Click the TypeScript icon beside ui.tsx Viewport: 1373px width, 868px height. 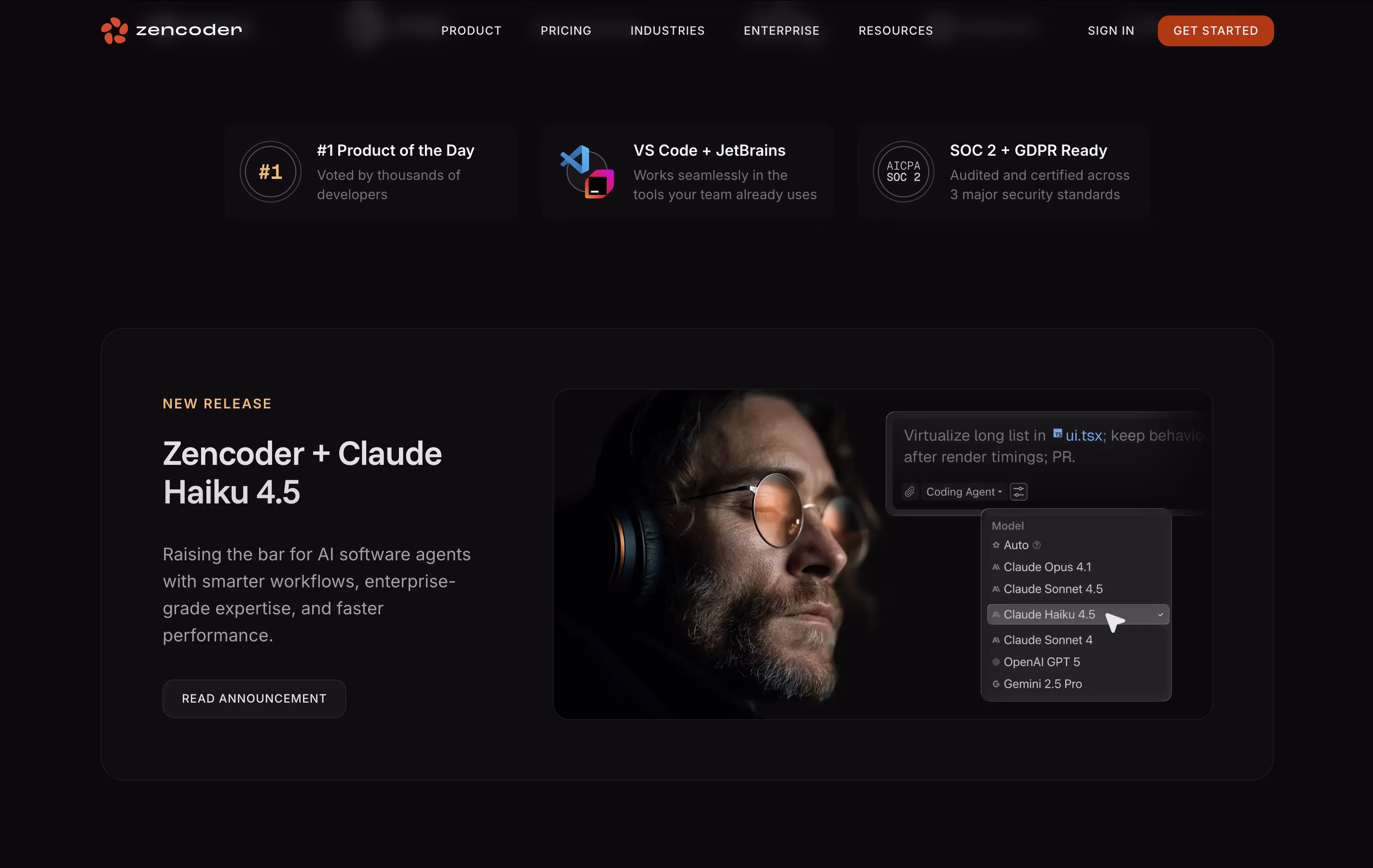1057,434
